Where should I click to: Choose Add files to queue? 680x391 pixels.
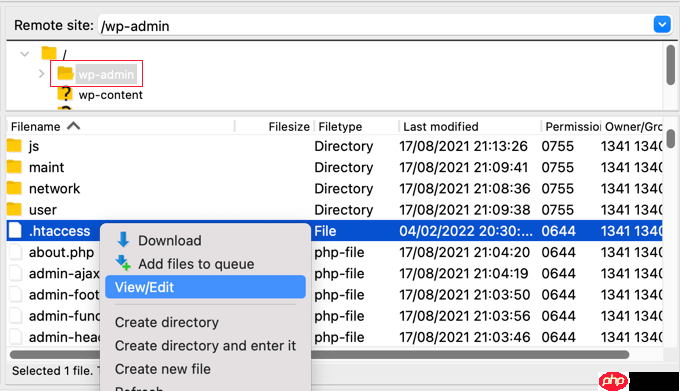point(196,264)
